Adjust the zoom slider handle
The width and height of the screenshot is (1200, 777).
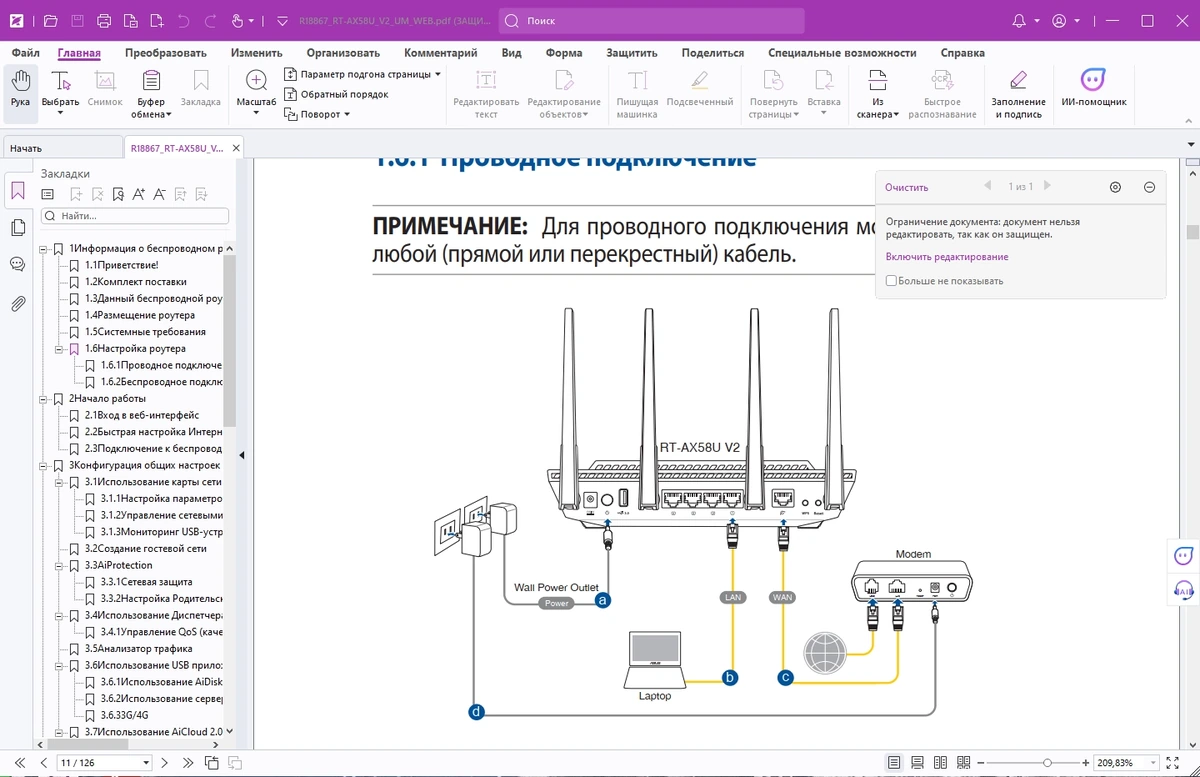click(1046, 763)
